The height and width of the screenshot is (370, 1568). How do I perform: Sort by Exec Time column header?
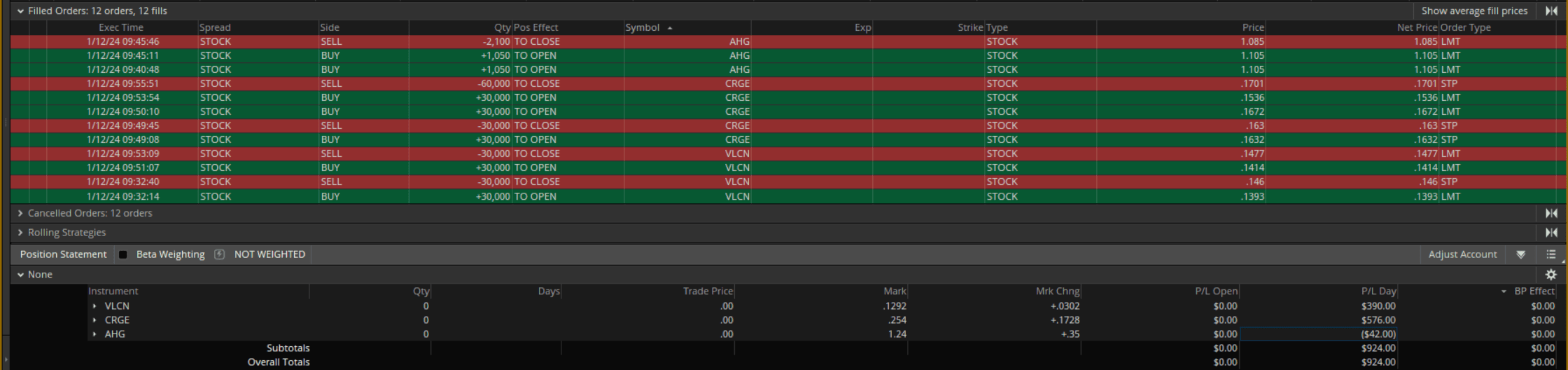(121, 27)
